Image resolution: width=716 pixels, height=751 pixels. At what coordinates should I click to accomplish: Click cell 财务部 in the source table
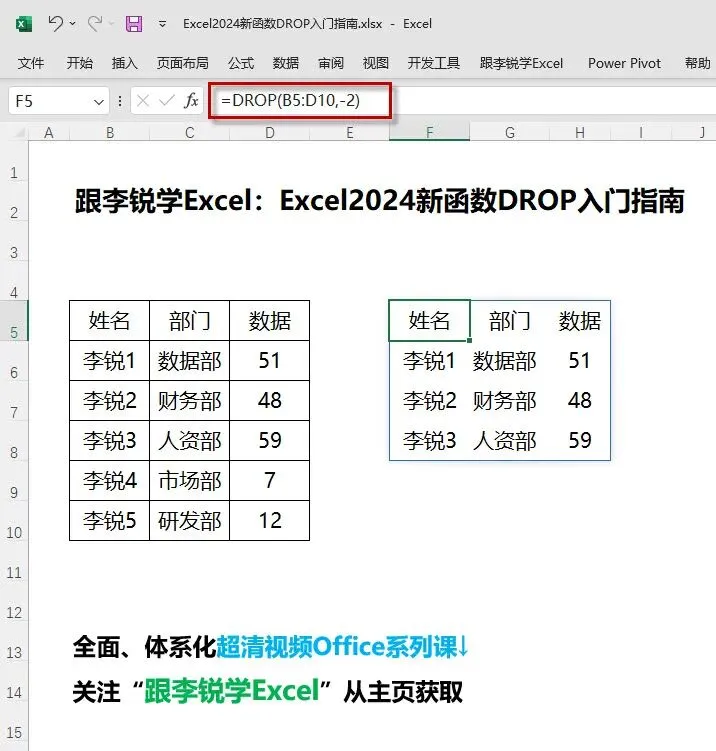(190, 401)
